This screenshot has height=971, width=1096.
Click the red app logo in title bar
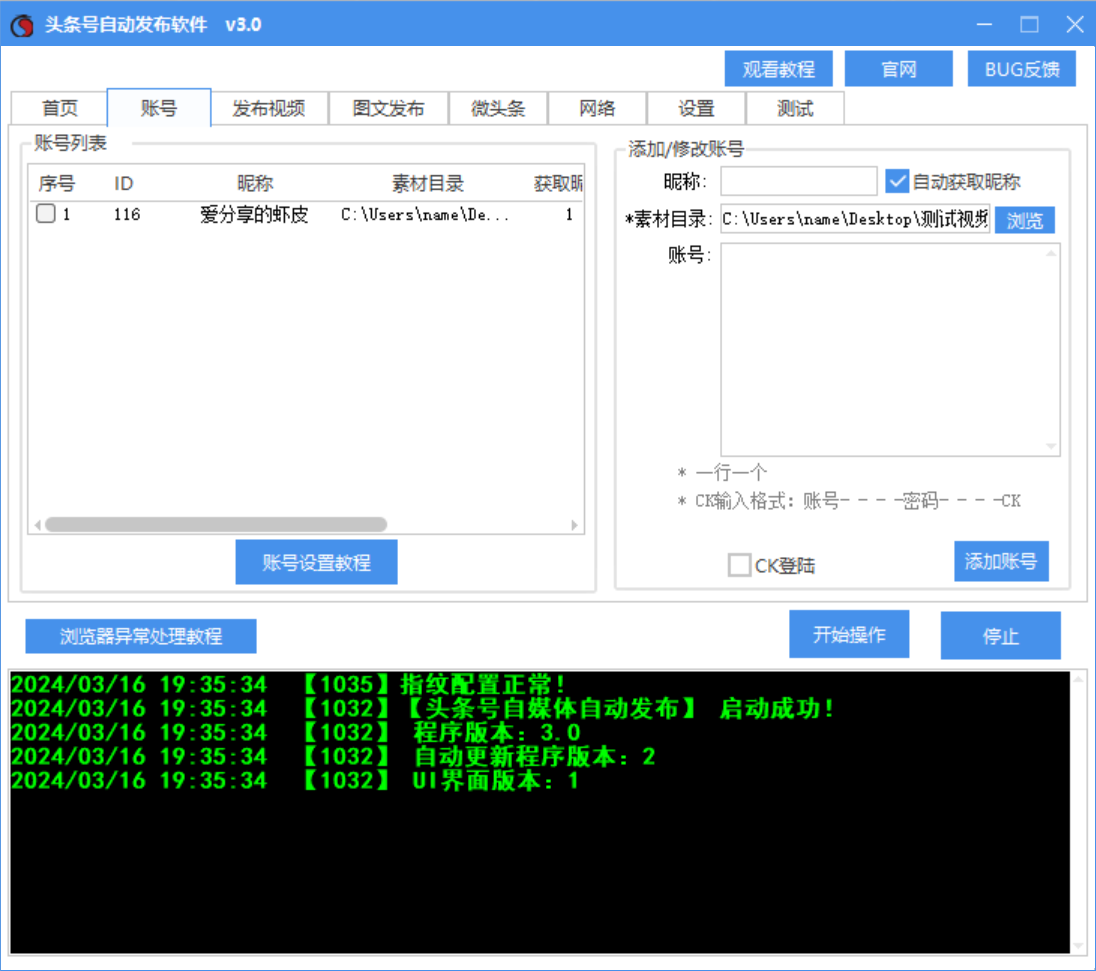22,25
